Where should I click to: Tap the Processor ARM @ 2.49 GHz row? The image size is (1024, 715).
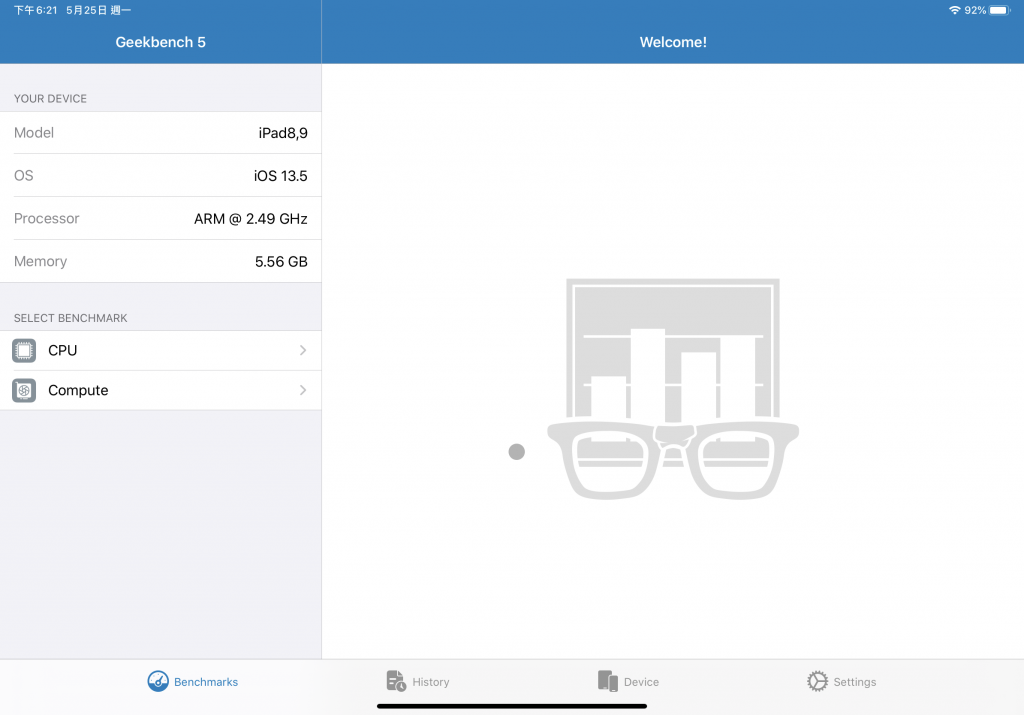[x=161, y=219]
